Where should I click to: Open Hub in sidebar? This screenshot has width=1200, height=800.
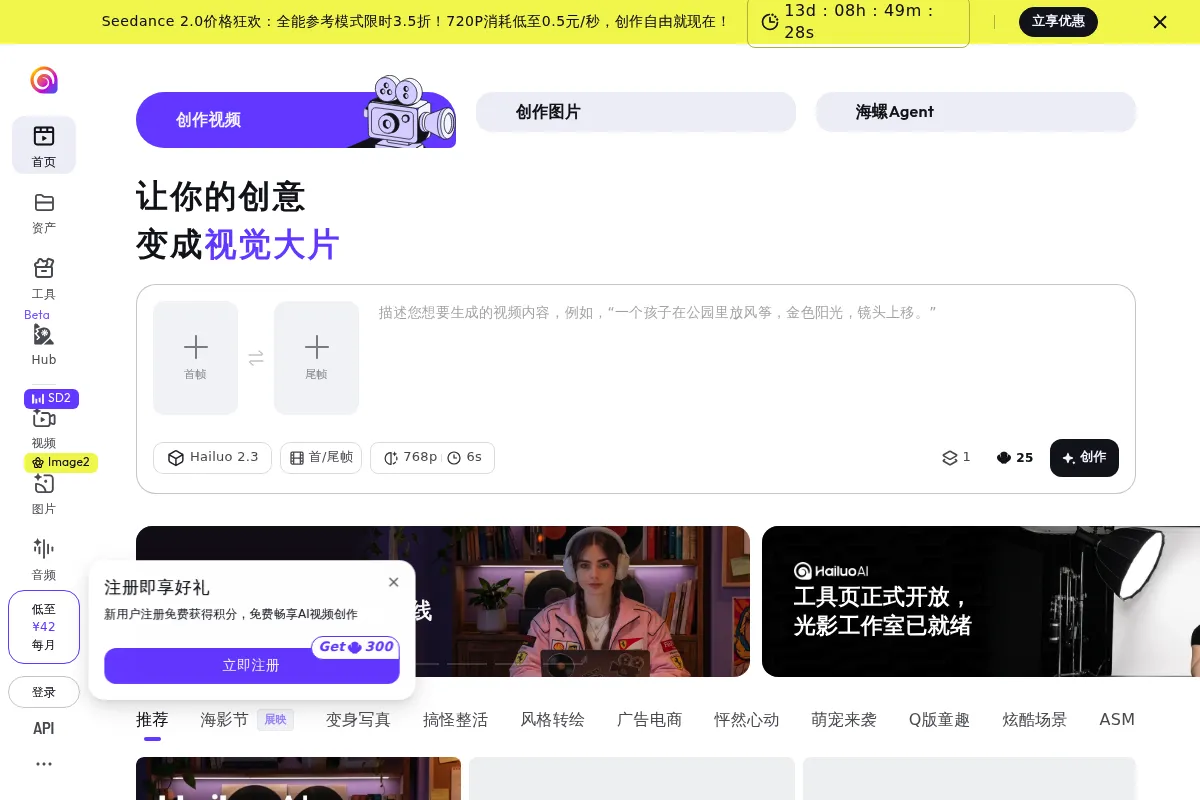pos(44,345)
